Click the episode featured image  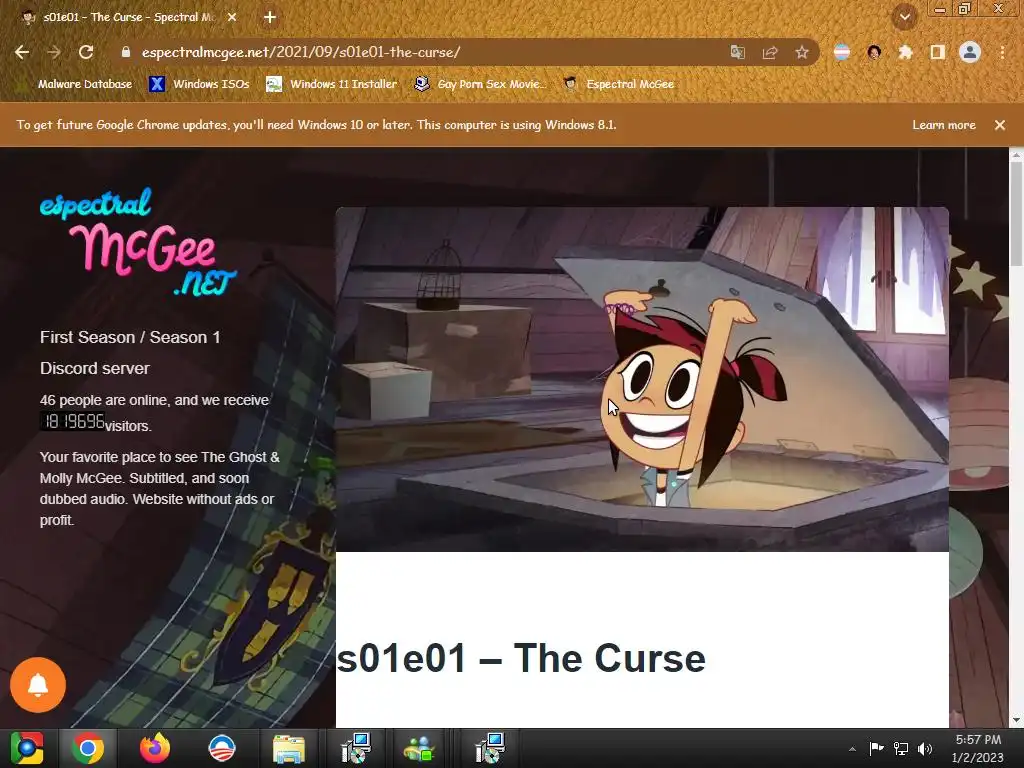(642, 379)
